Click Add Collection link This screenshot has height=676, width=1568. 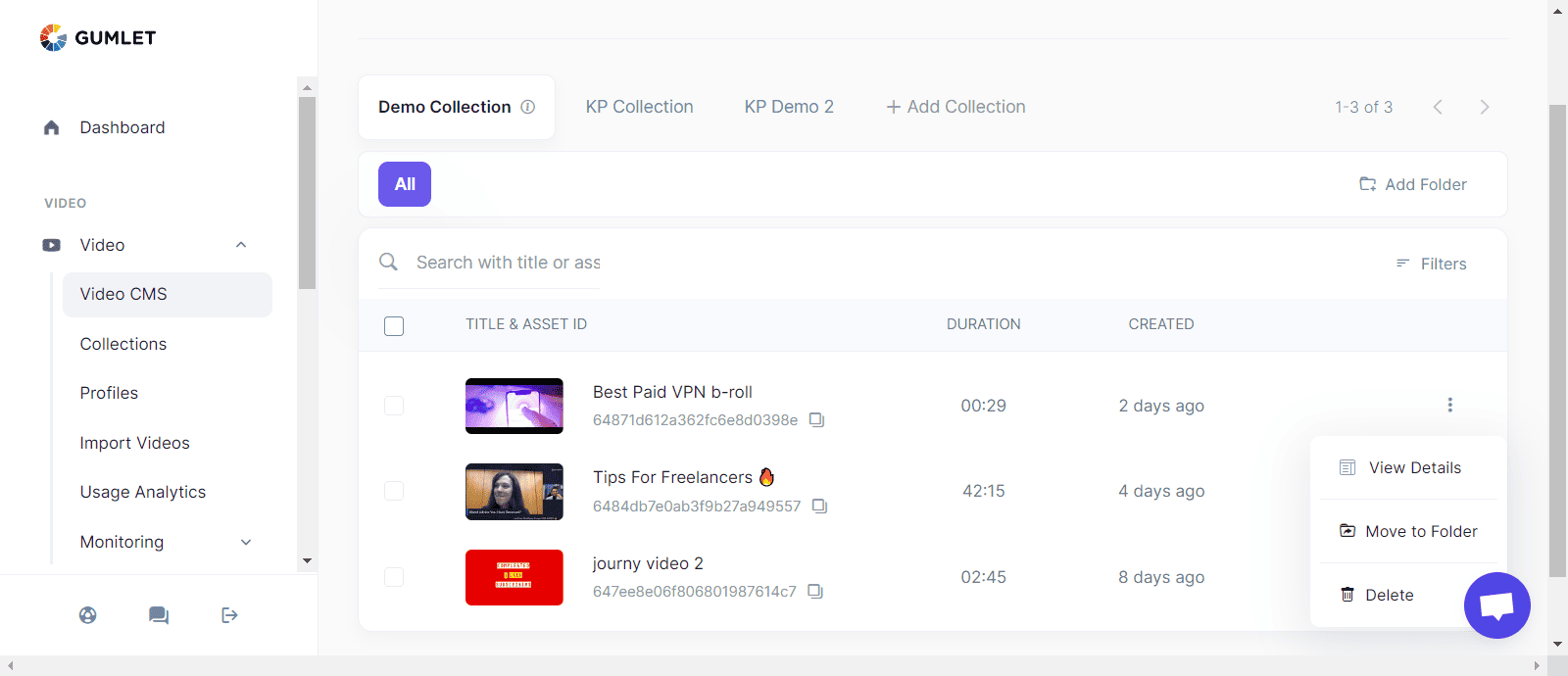click(955, 107)
